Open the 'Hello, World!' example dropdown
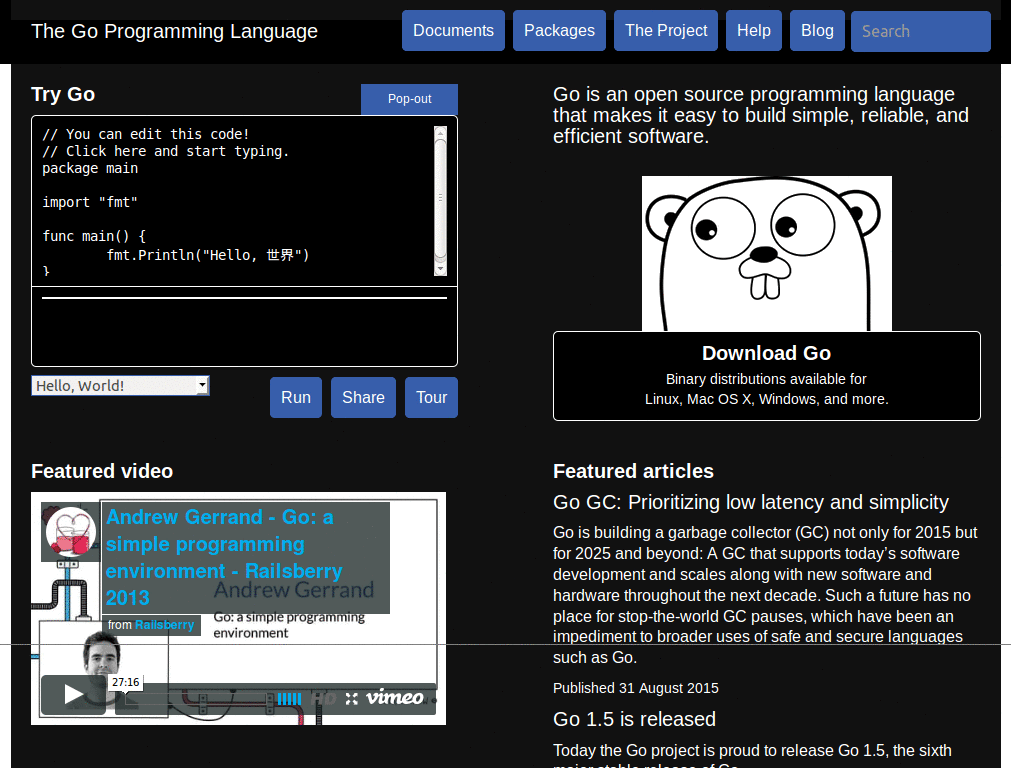 [x=120, y=385]
